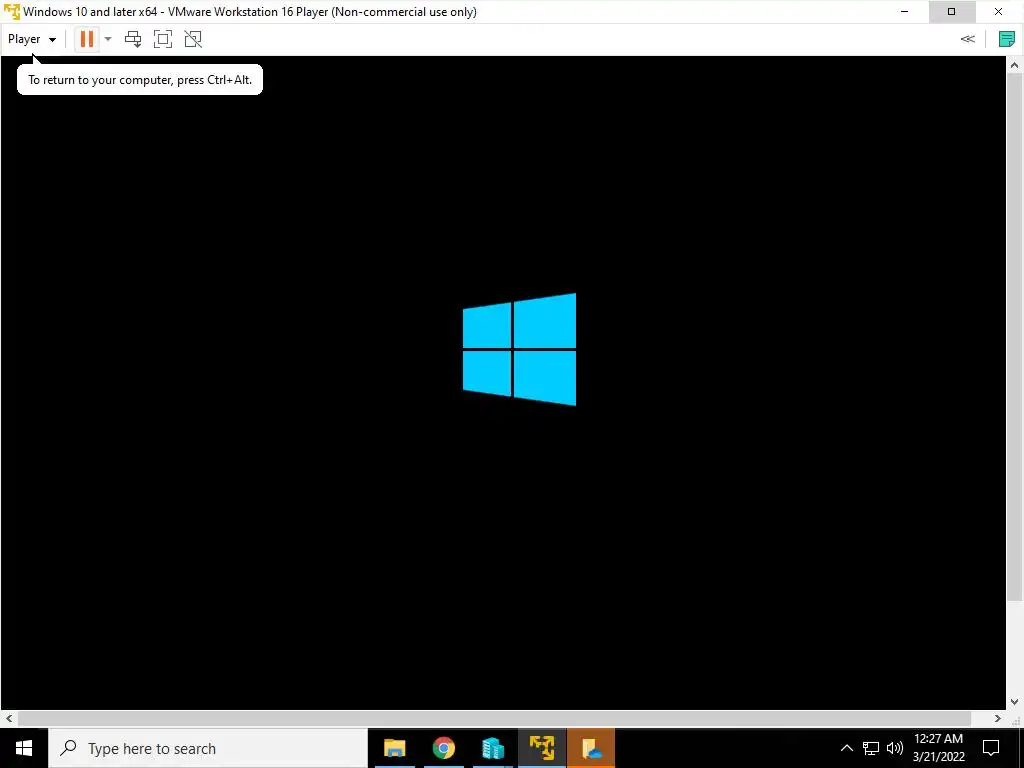1024x768 pixels.
Task: Close the VMware Player window
Action: pyautogui.click(x=999, y=12)
